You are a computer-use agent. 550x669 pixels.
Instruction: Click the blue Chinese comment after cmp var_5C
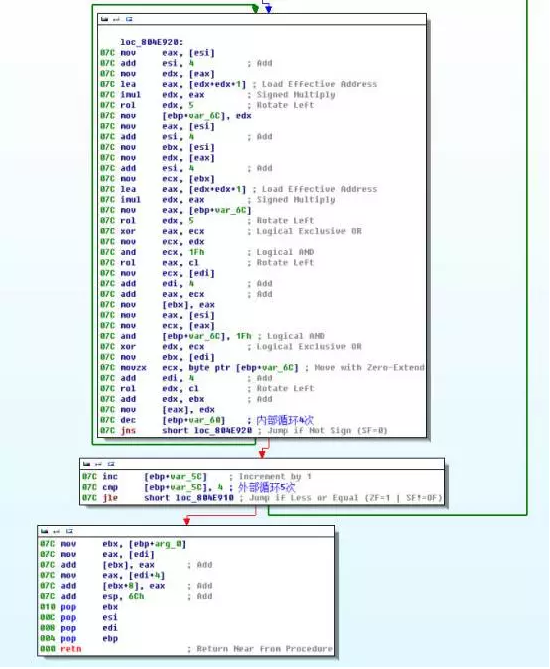click(x=267, y=487)
